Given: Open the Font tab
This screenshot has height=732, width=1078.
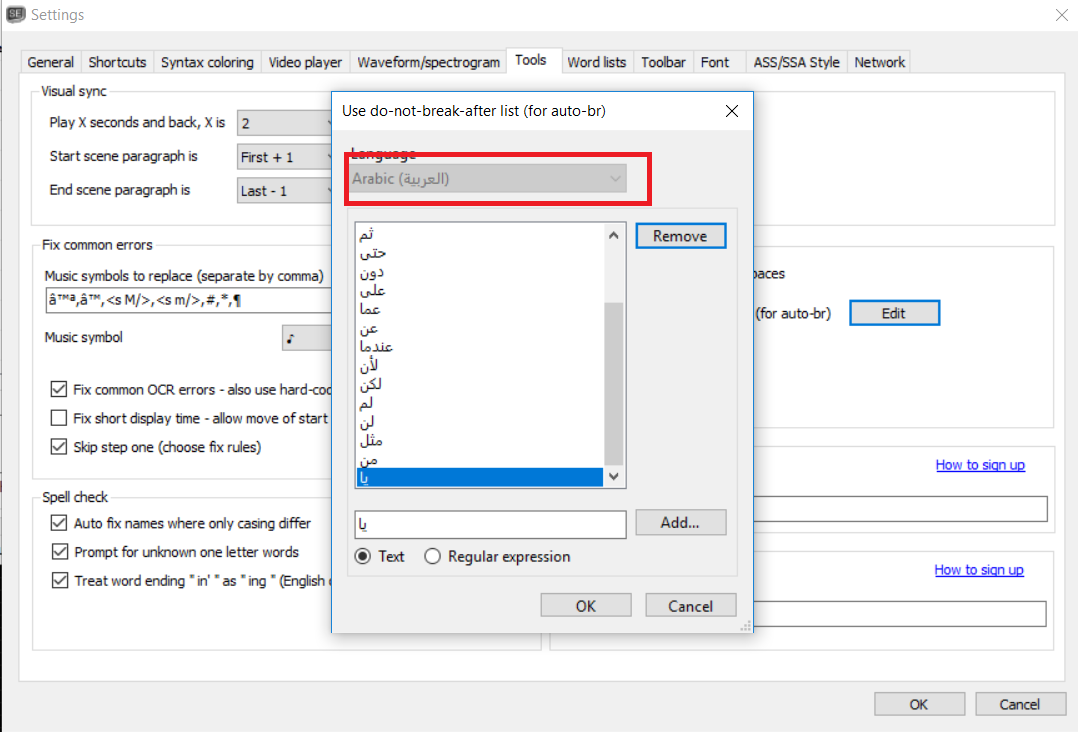Looking at the screenshot, I should [x=715, y=62].
